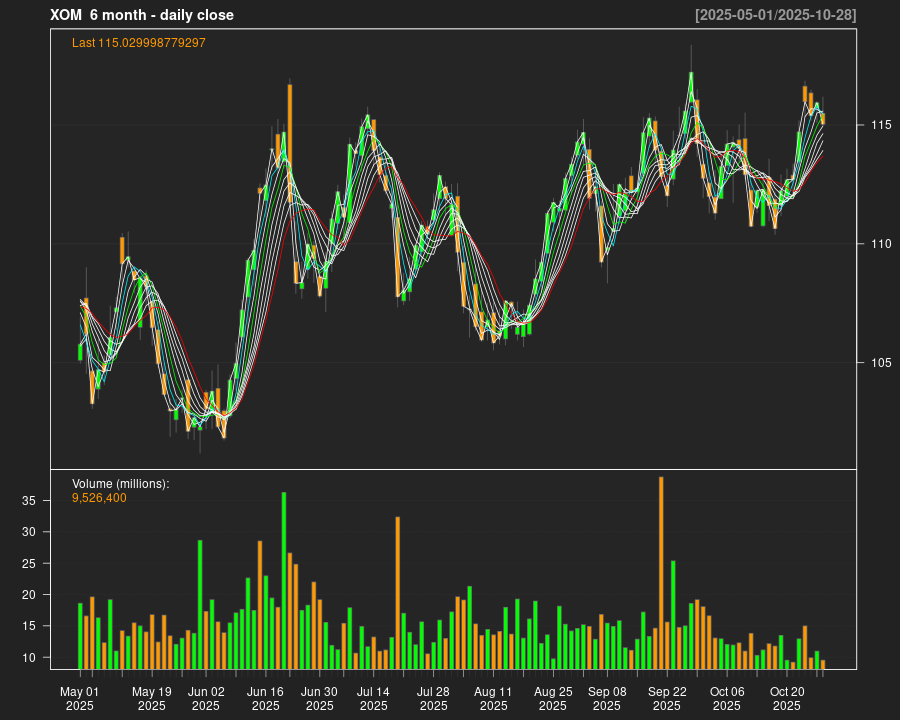This screenshot has width=900, height=720.
Task: Select the Aug 11 2025 date label
Action: click(493, 698)
